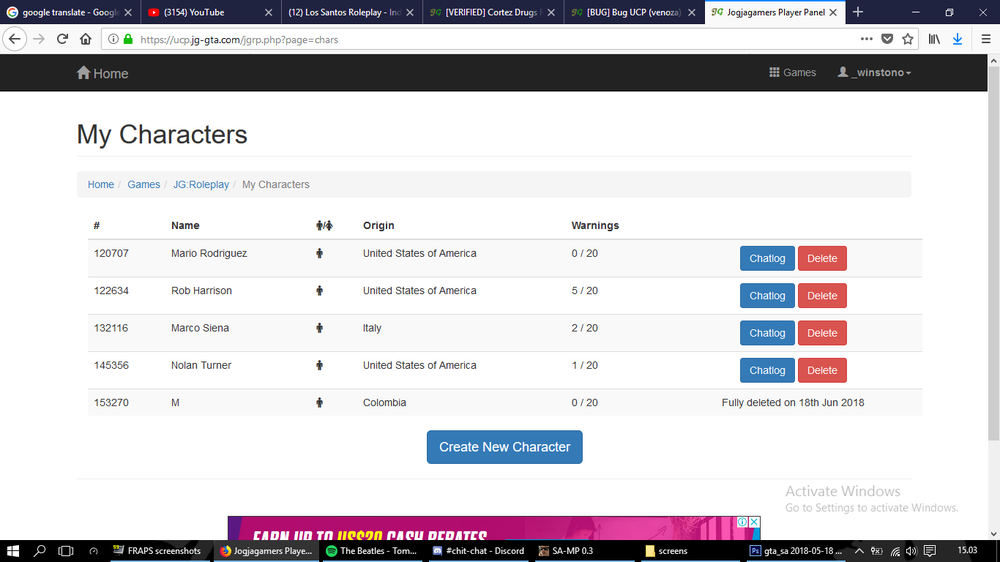Select character ID 120707 text
The height and width of the screenshot is (562, 1000).
click(x=111, y=253)
